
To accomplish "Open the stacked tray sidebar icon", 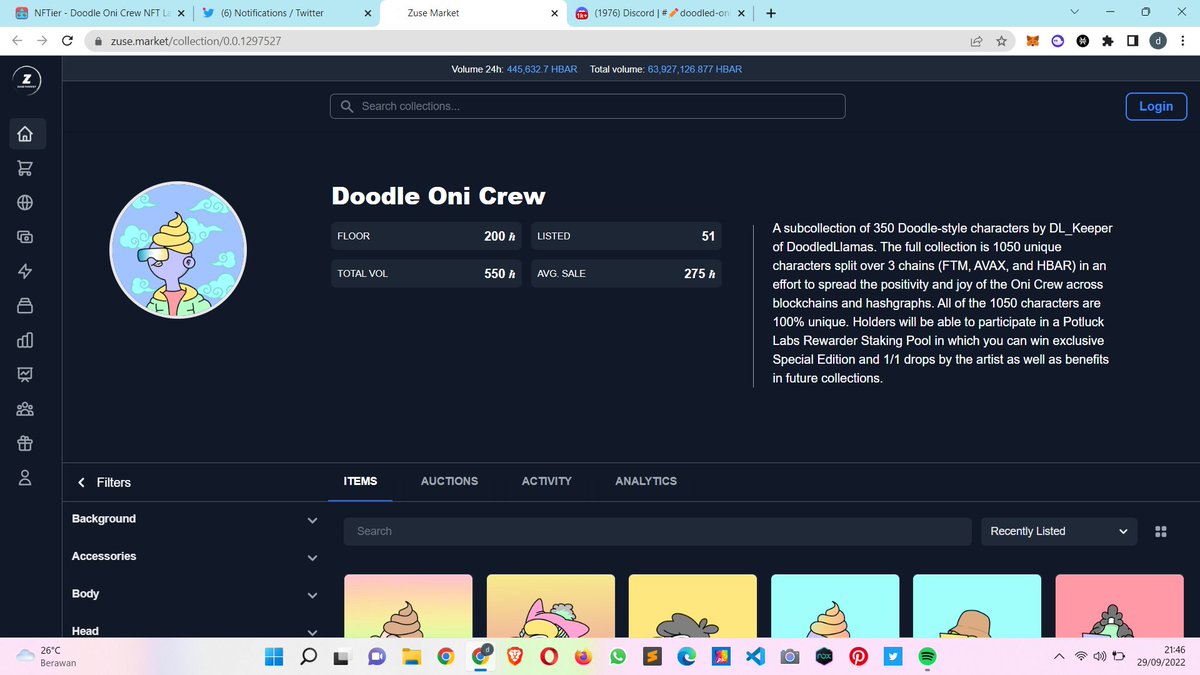I will click(x=25, y=305).
